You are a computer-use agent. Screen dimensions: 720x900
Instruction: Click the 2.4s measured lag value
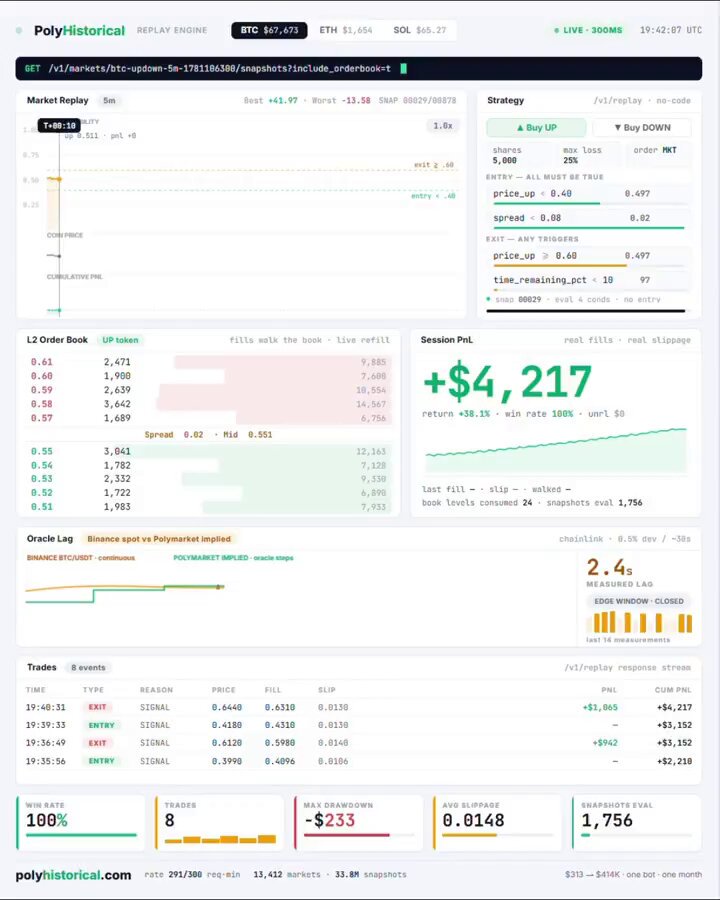pos(609,568)
